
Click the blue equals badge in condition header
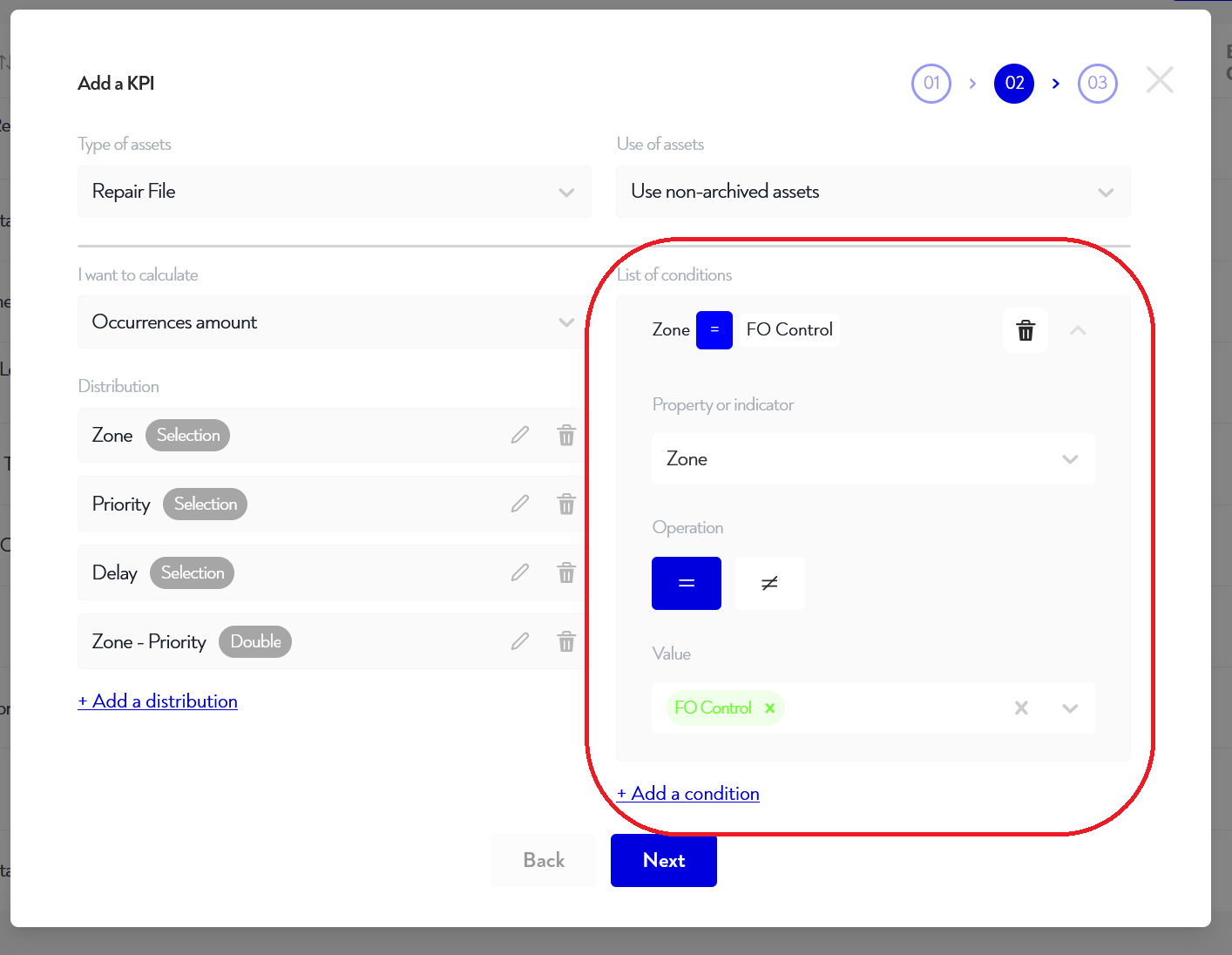point(714,330)
